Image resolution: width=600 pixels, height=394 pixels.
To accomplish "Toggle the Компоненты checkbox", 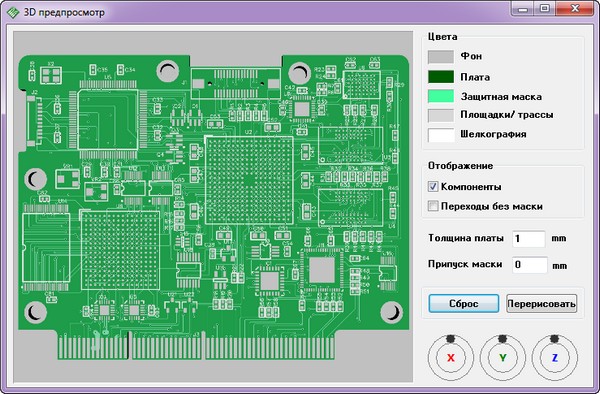I will click(433, 187).
